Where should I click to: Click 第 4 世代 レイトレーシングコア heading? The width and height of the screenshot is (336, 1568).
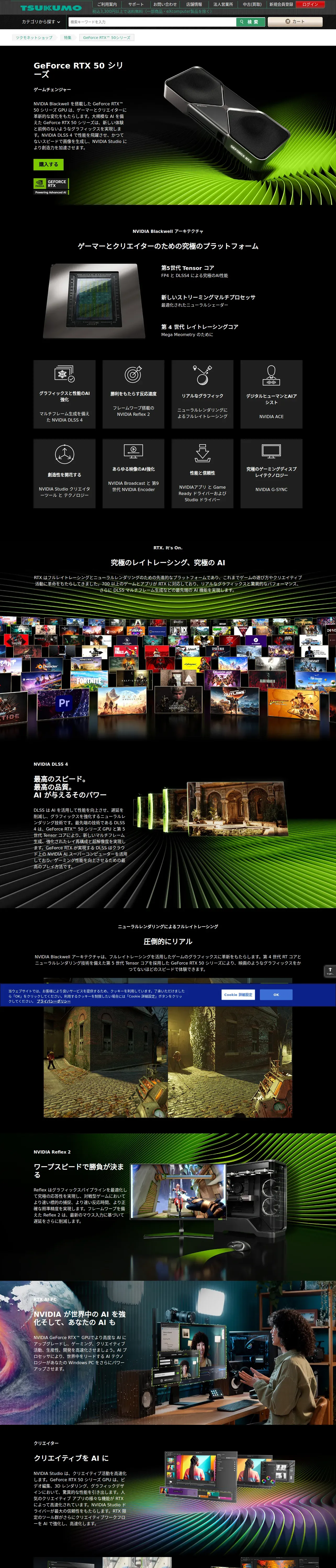[x=200, y=327]
